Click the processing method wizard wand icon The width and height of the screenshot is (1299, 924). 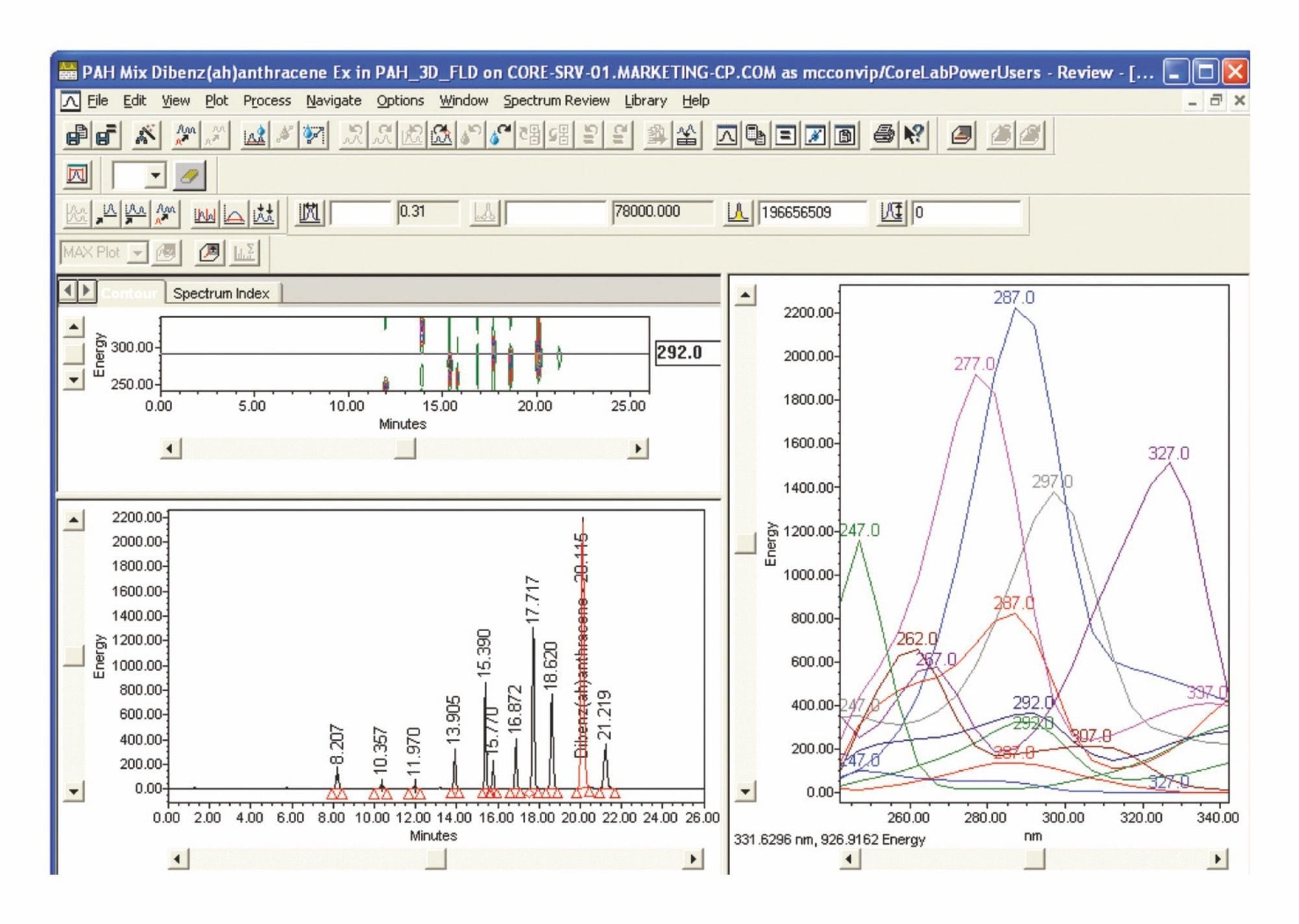point(145,135)
